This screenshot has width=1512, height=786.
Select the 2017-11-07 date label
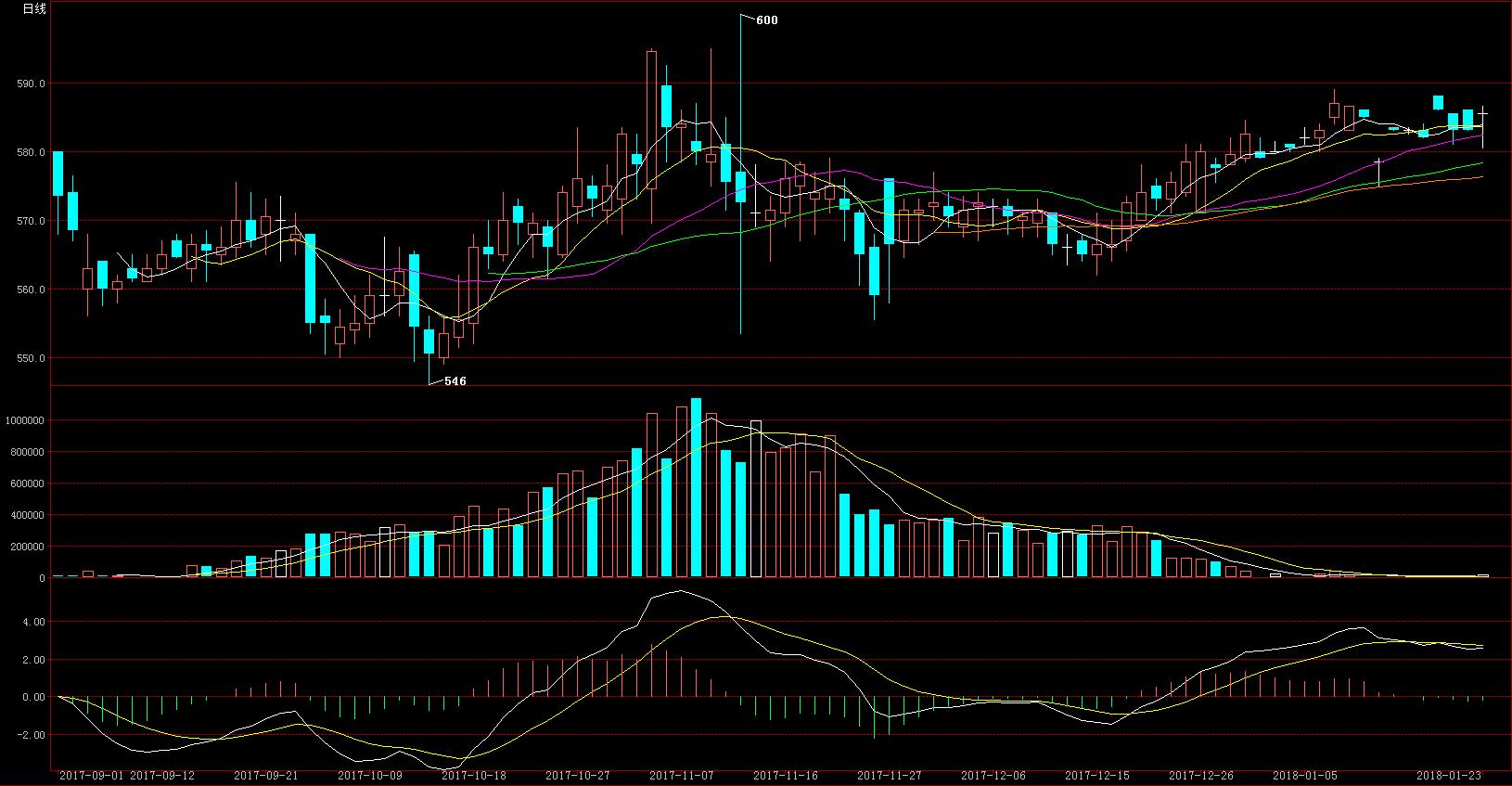tap(682, 775)
